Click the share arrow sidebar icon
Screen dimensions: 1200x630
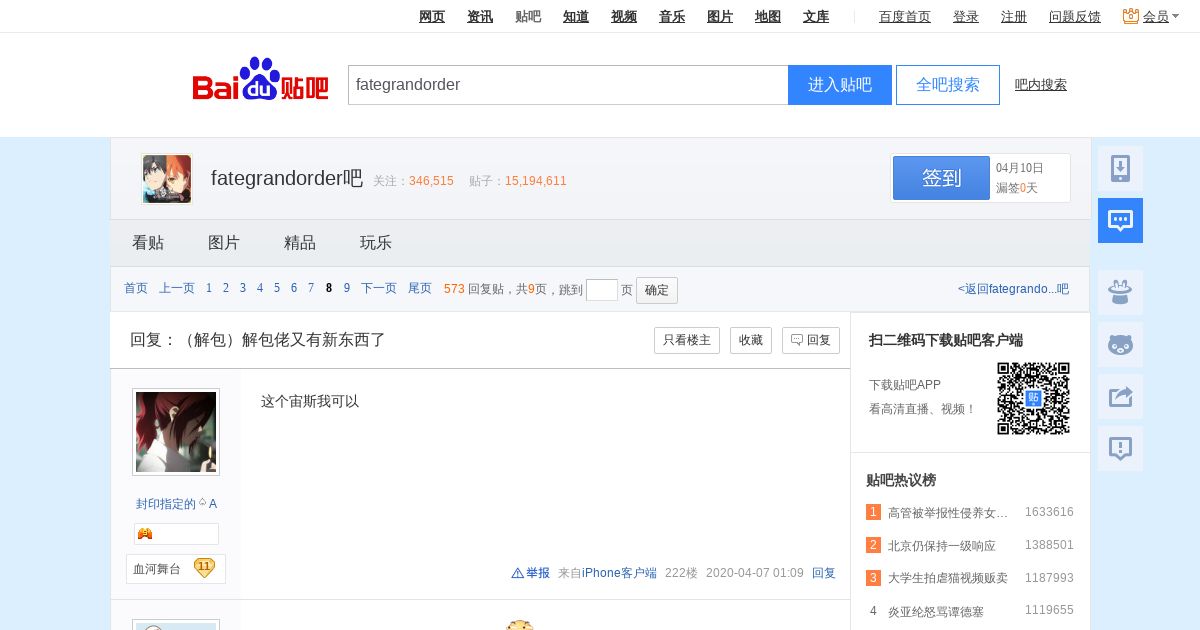1120,396
